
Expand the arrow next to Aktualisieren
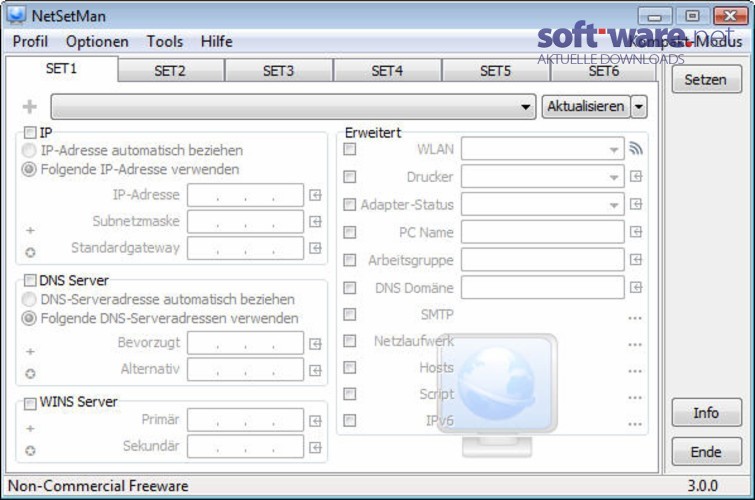point(639,106)
